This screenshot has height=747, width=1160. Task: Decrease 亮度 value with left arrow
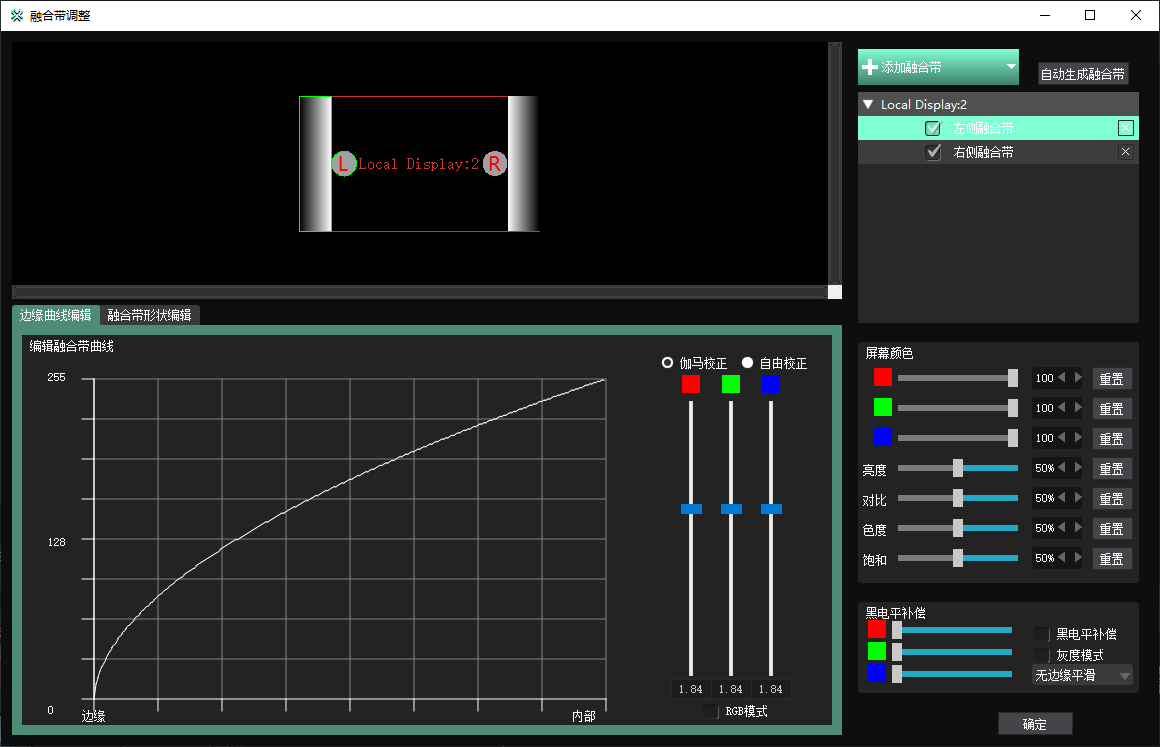1062,468
